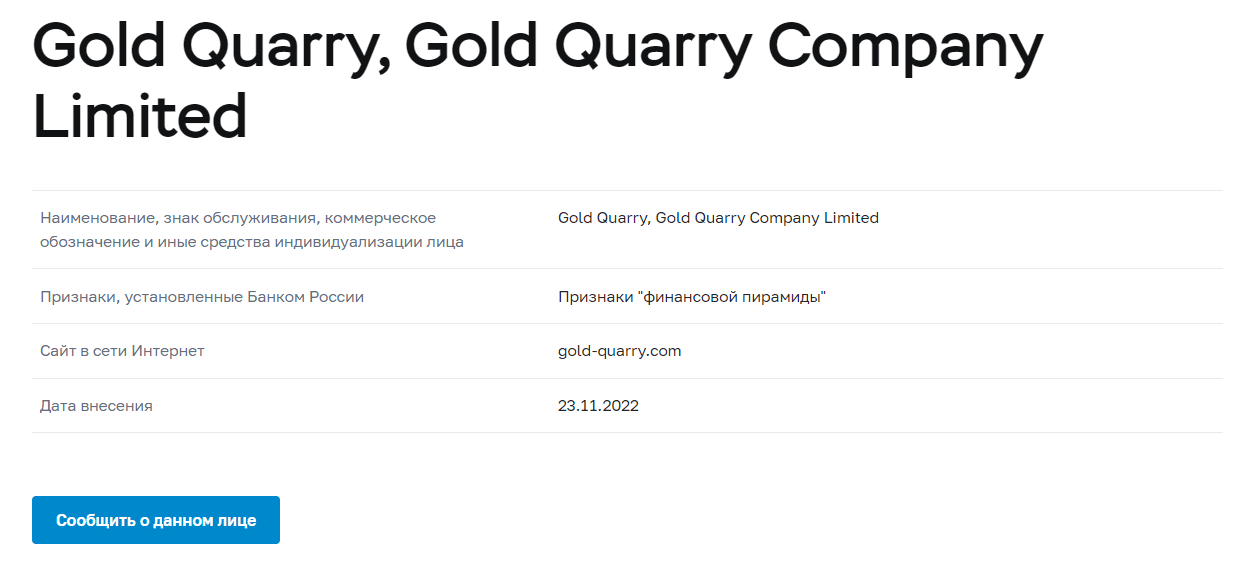Click the date value 23.11.2022

(598, 406)
